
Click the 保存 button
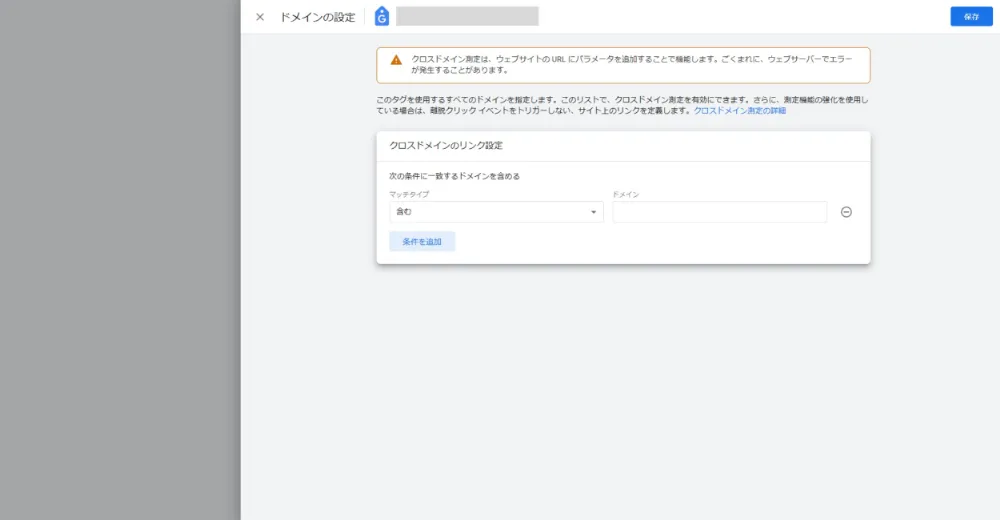971,17
